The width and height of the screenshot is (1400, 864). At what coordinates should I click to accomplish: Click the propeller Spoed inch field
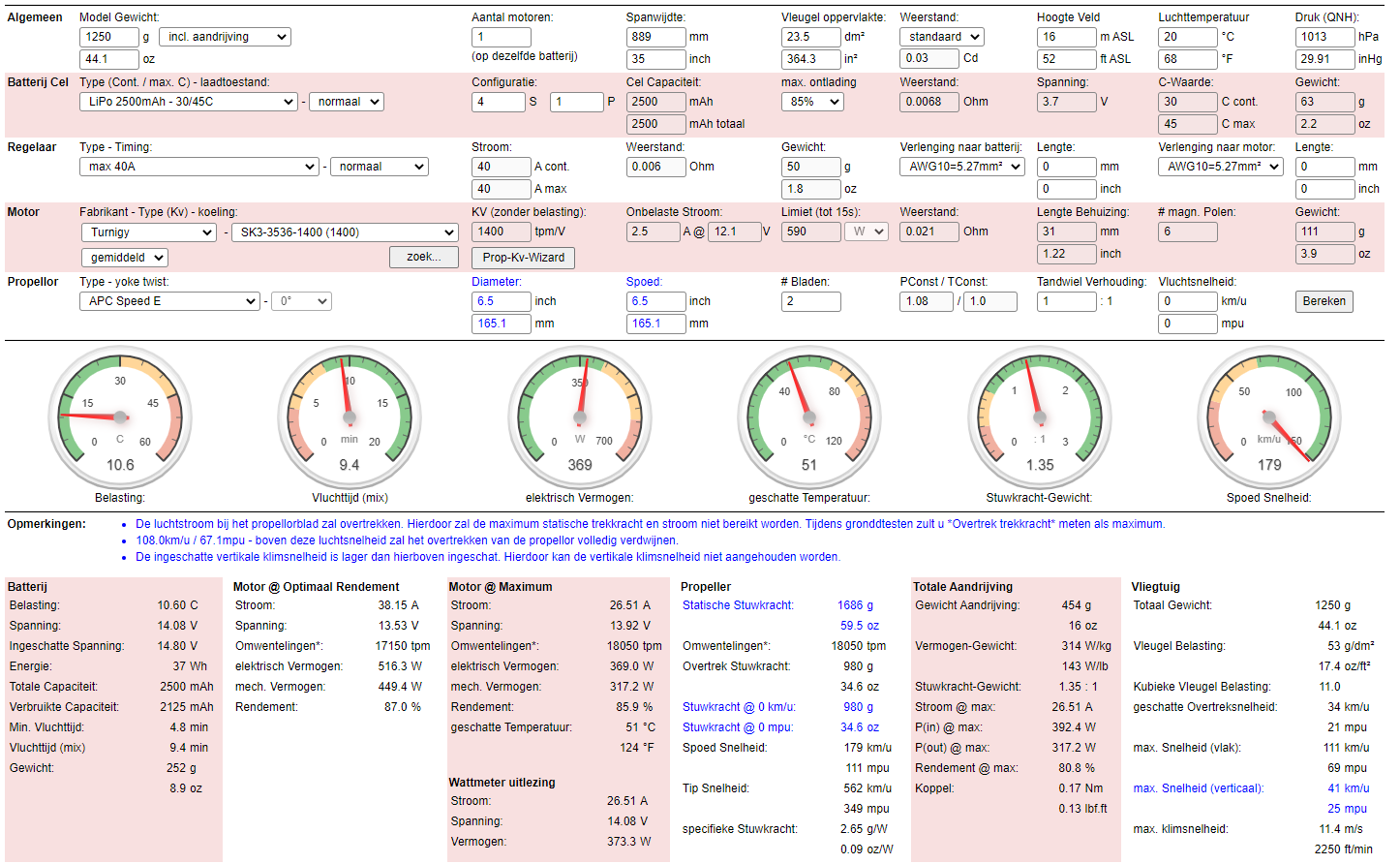(x=655, y=301)
